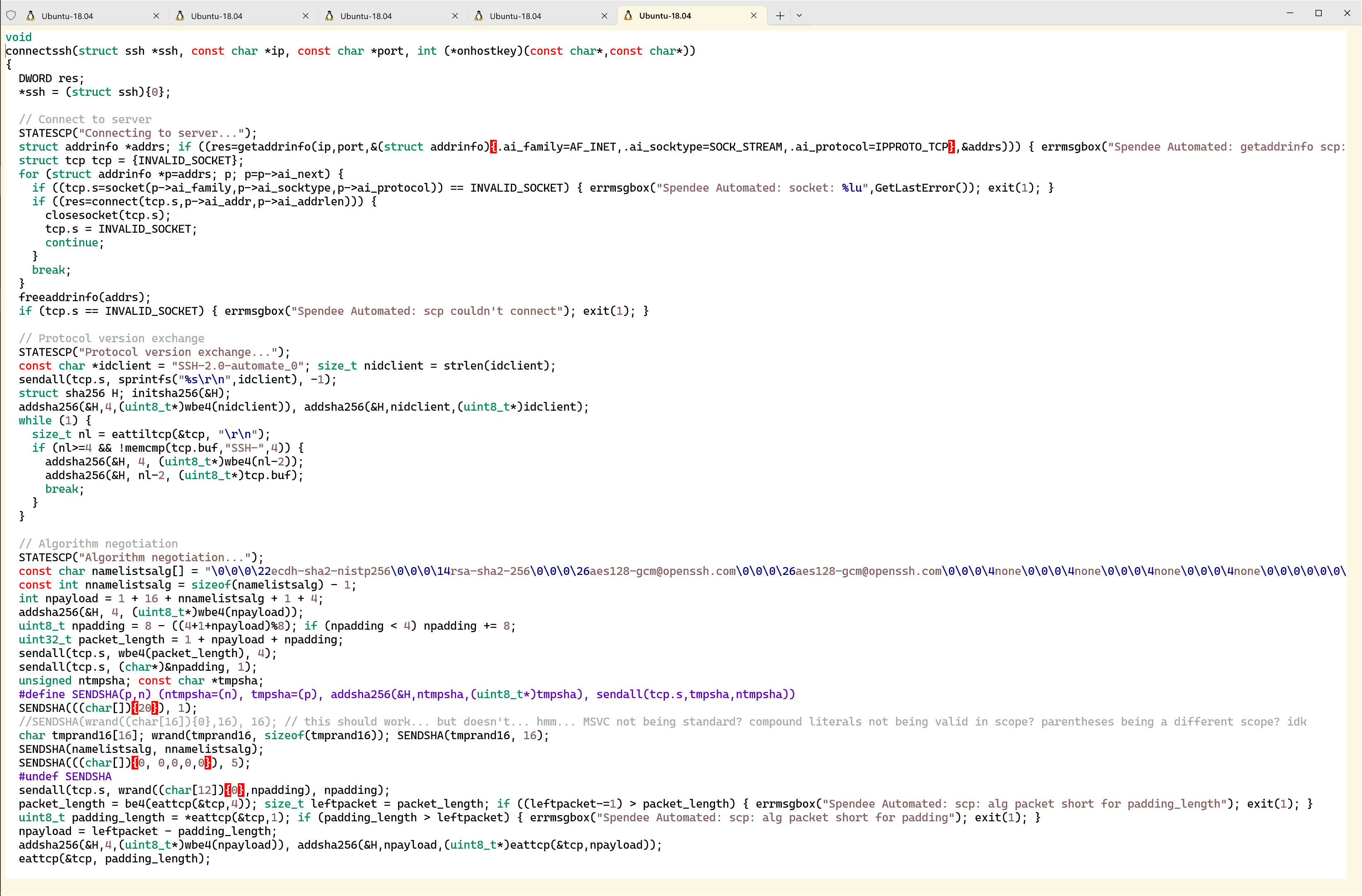The image size is (1362, 896).
Task: Close the second Ubuntu-18.04 tab
Action: pyautogui.click(x=305, y=16)
